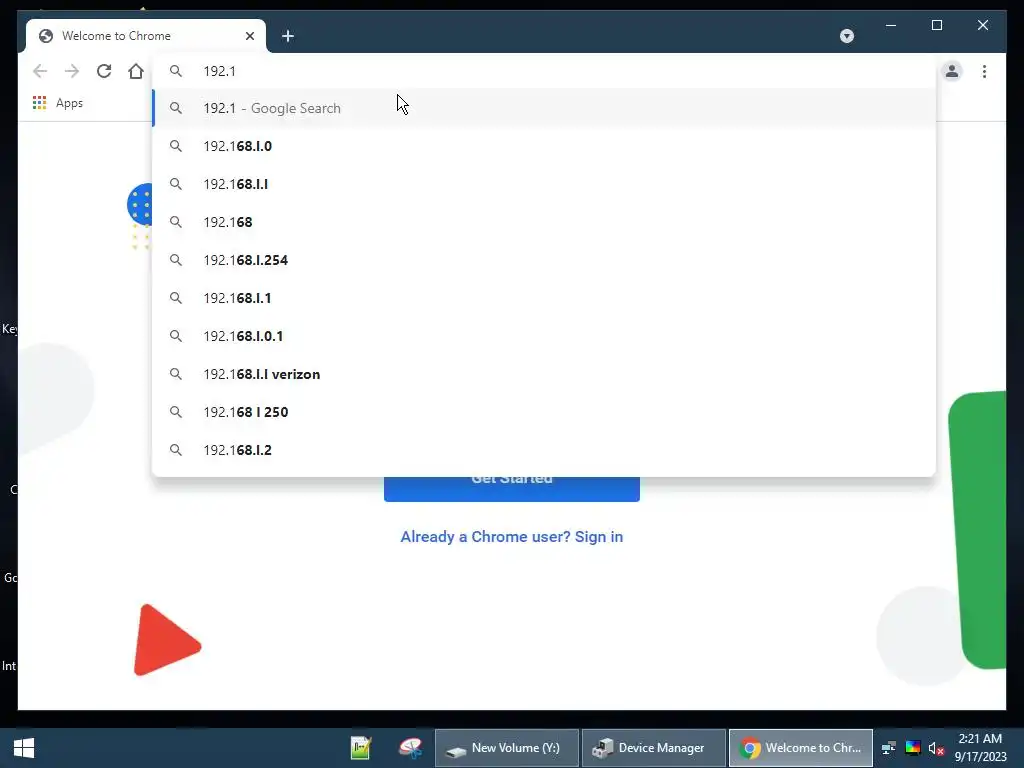Click the address bar containing 192.1

(x=543, y=71)
